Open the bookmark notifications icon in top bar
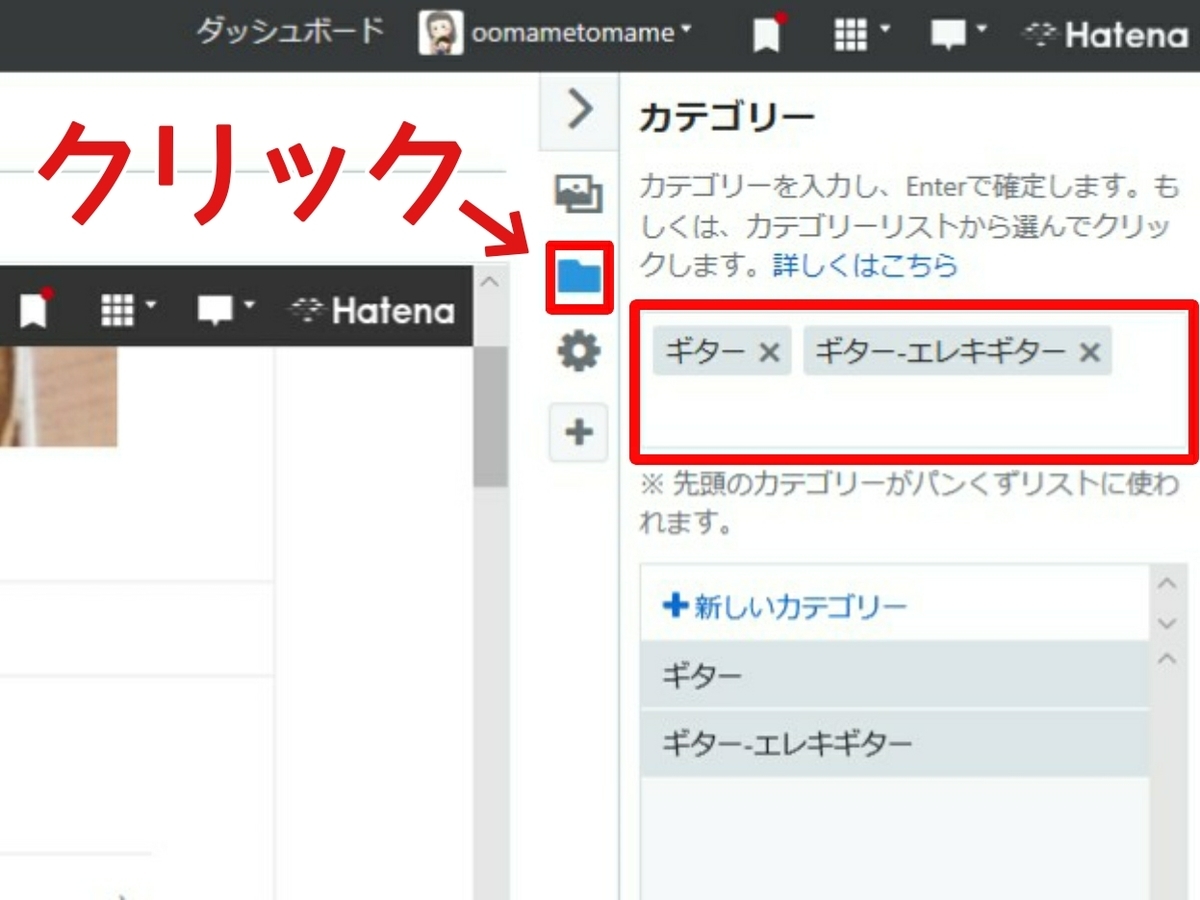This screenshot has height=900, width=1200. pos(767,35)
